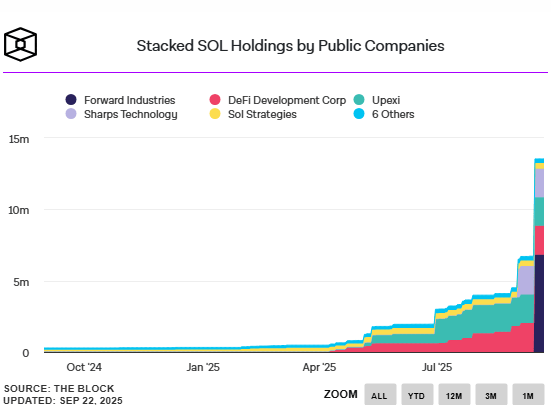Click the chart title text
Screen dimensions: 551x405
pos(290,46)
